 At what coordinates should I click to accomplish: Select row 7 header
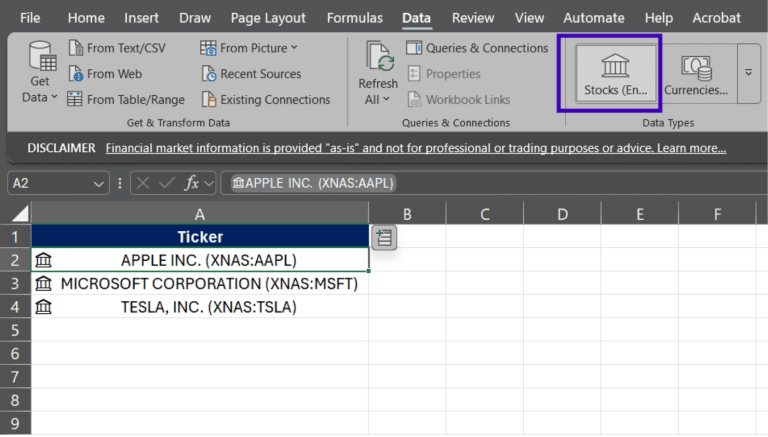(15, 377)
